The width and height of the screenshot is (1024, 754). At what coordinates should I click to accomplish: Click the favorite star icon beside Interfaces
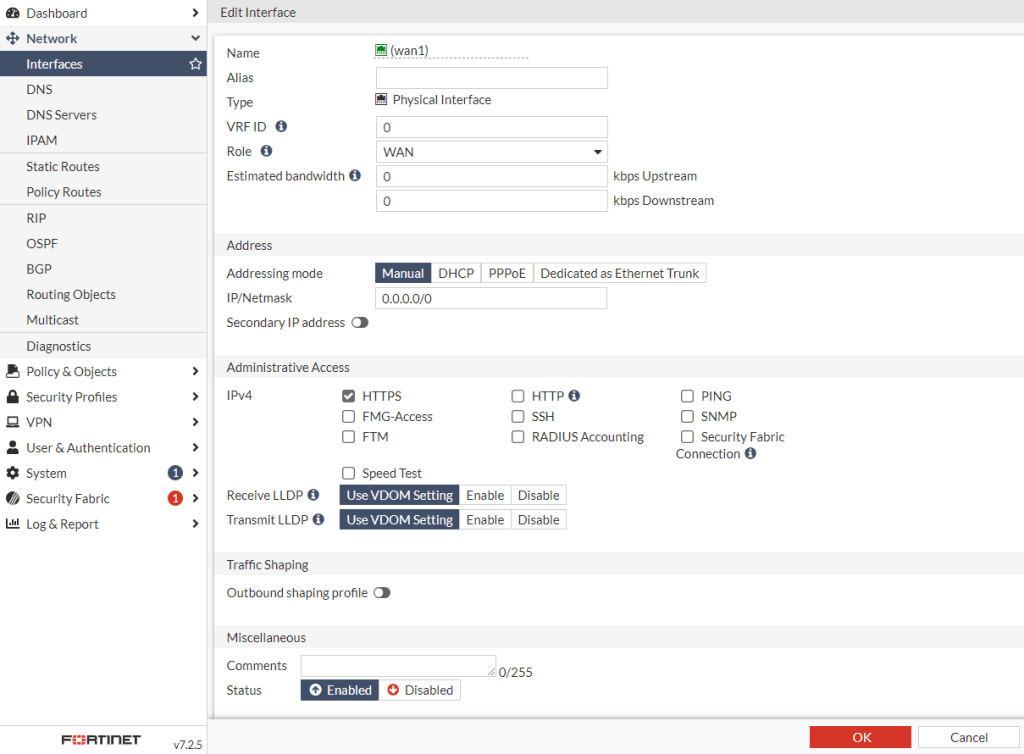click(196, 64)
